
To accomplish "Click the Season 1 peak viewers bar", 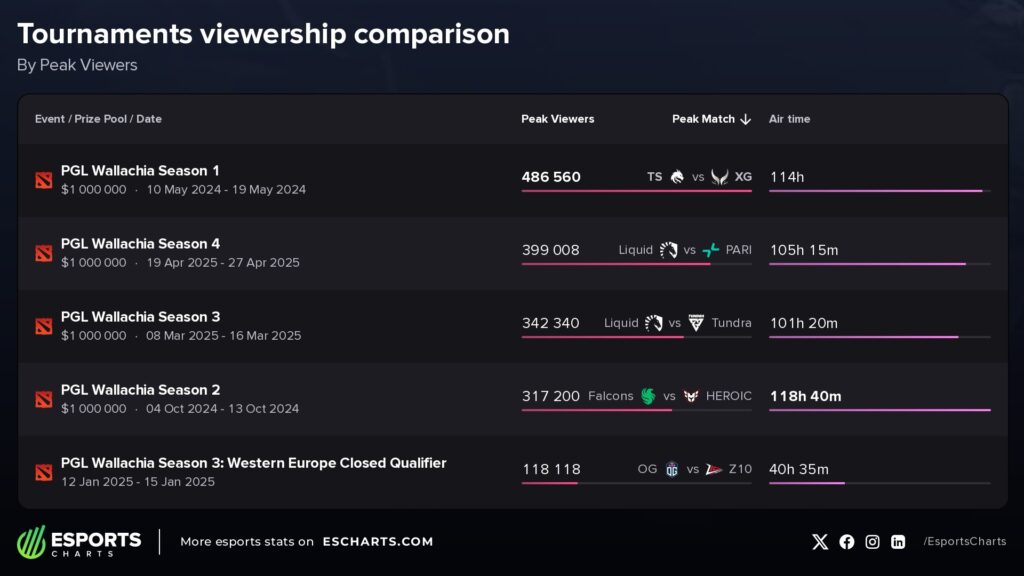I will [x=636, y=190].
